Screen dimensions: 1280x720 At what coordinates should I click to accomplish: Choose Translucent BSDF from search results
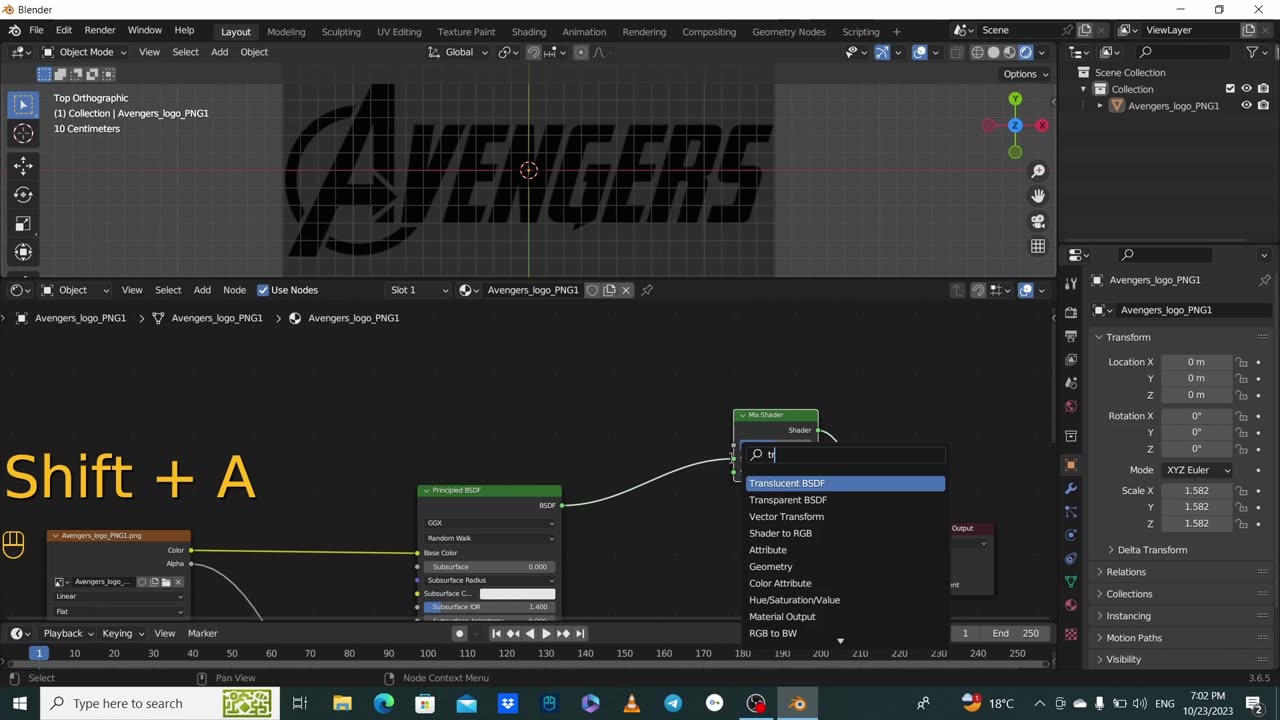point(845,483)
